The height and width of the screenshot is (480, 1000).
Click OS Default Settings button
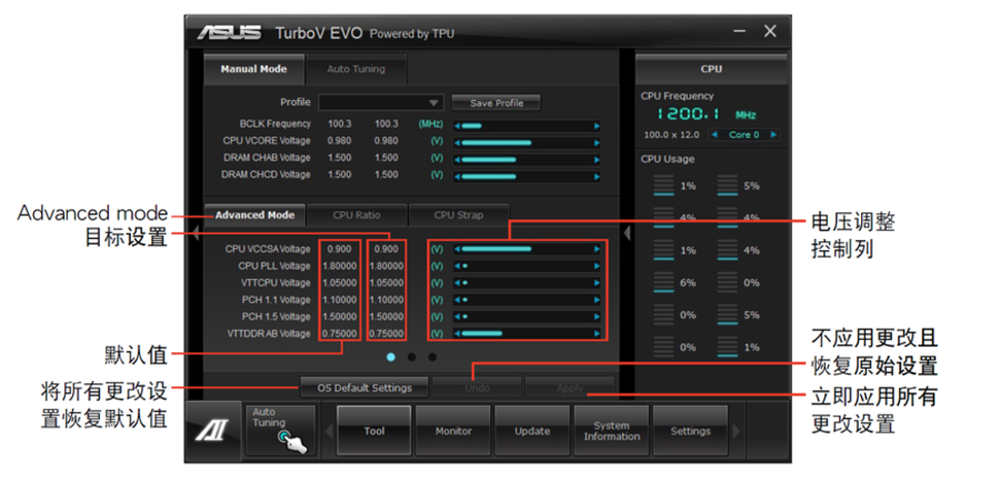coord(364,388)
